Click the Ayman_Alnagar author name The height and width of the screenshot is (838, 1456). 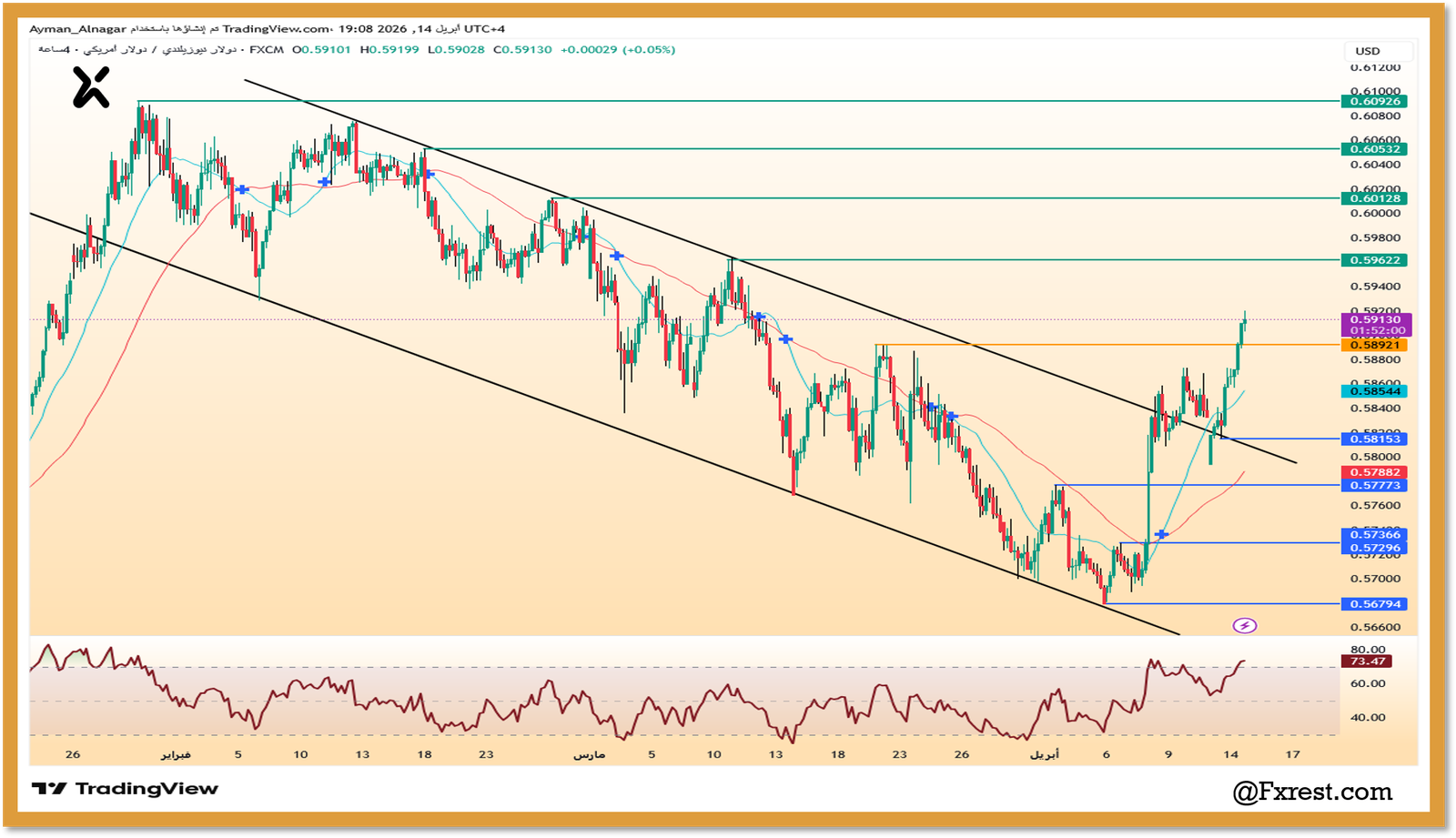tap(77, 29)
